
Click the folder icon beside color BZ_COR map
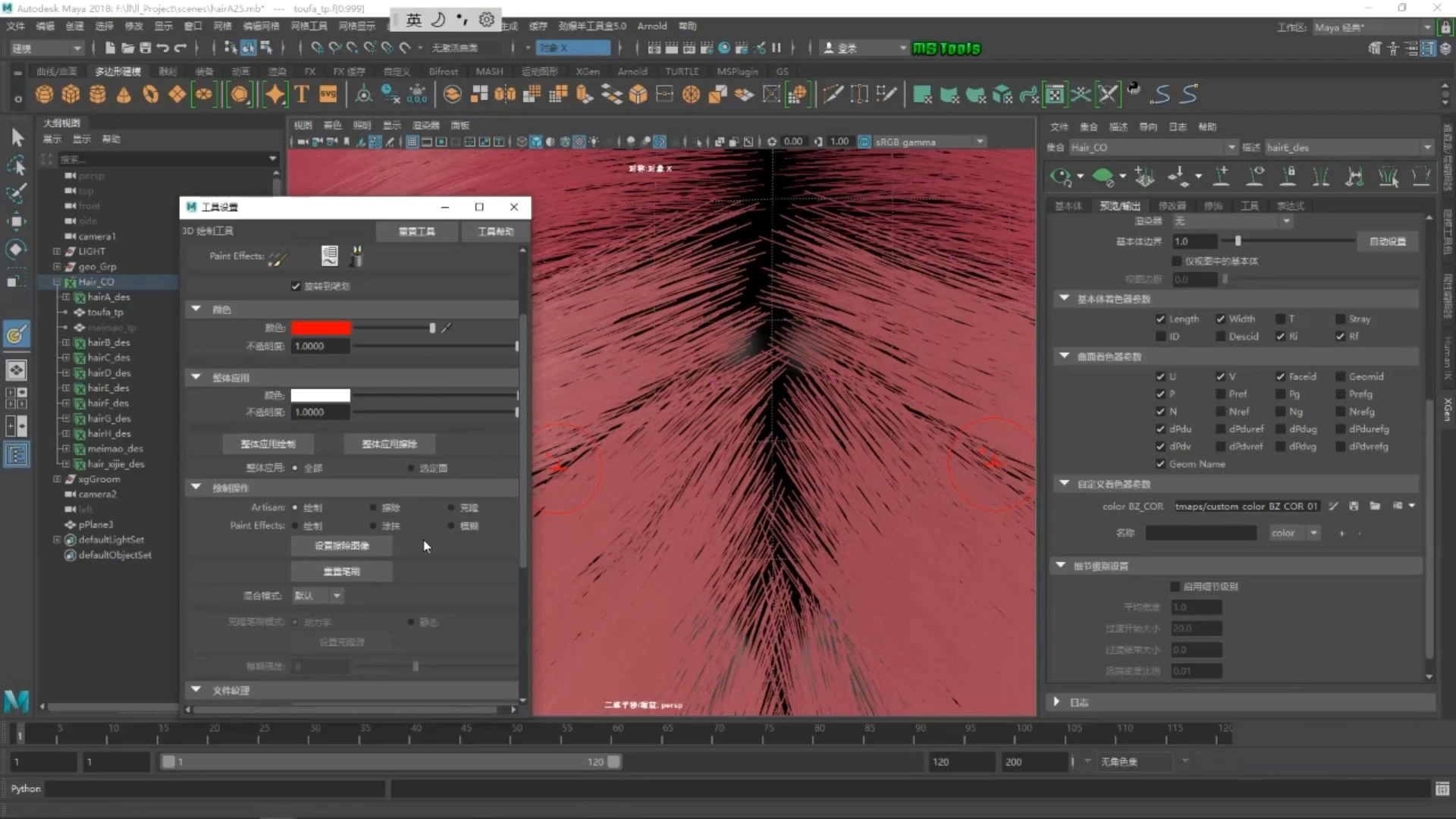point(1375,506)
